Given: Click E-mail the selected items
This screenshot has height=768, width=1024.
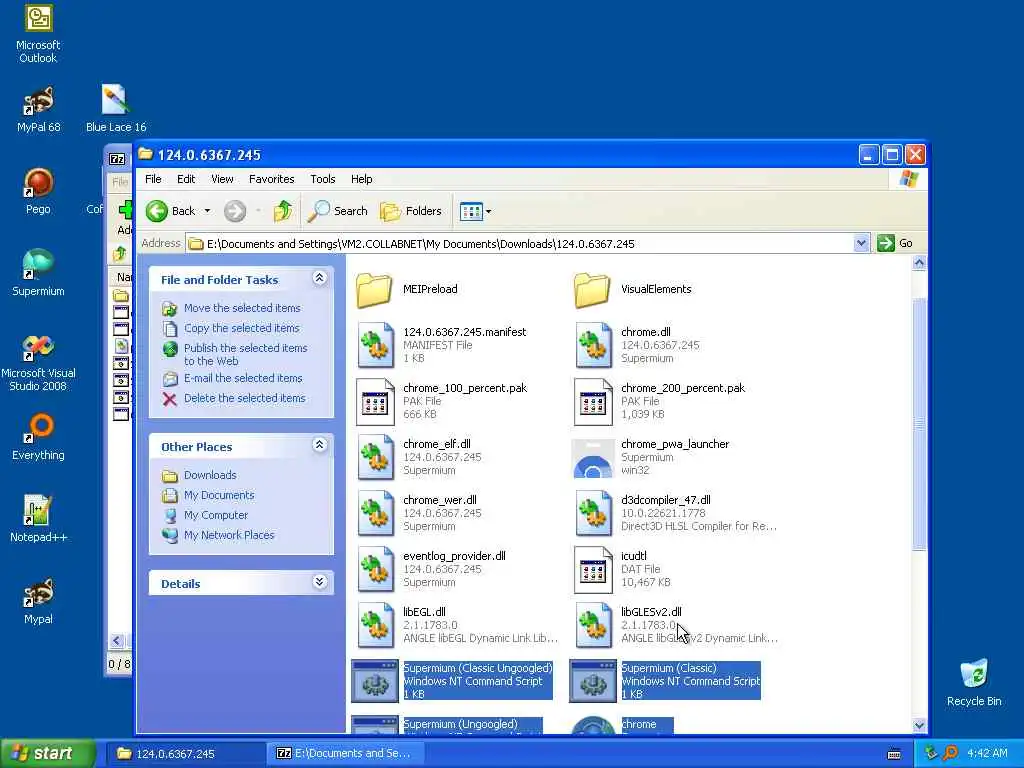Looking at the screenshot, I should (243, 378).
